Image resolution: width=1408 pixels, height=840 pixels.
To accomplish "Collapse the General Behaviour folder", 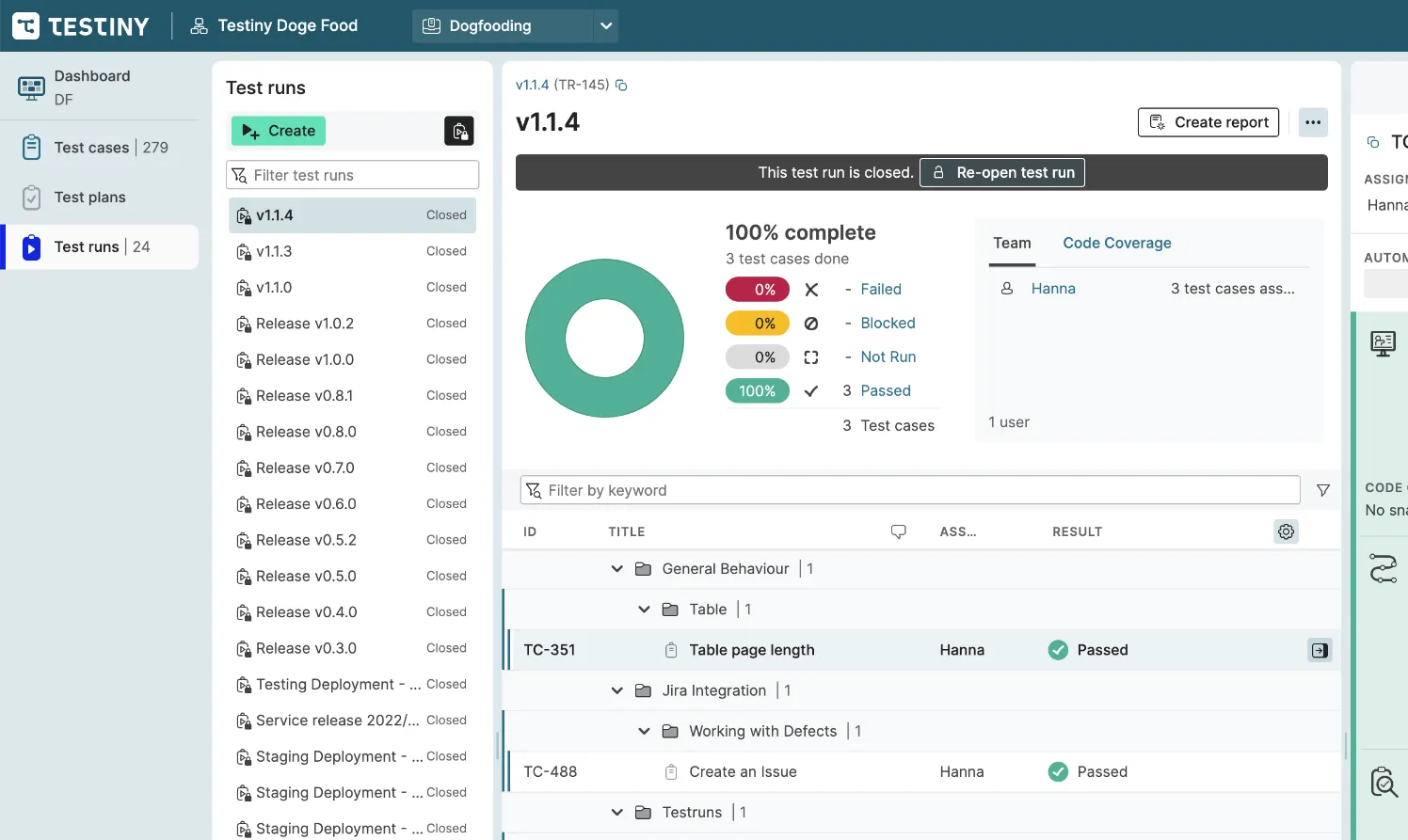I will click(616, 569).
